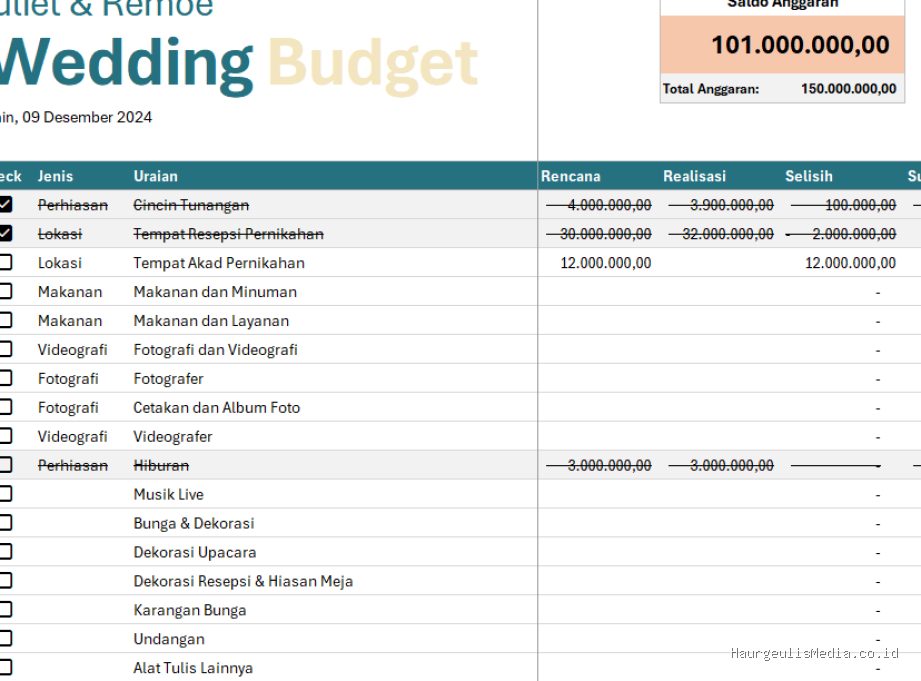This screenshot has height=681, width=921.
Task: Select the Realisasi column header
Action: (694, 176)
